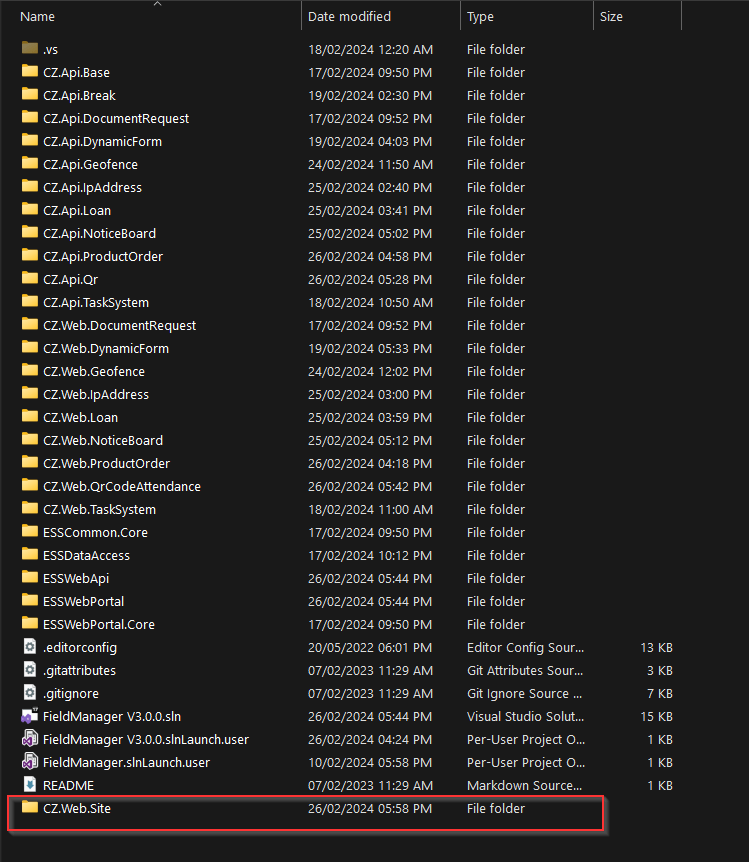Viewport: 749px width, 862px height.
Task: Sort by the Name column header
Action: 37,16
